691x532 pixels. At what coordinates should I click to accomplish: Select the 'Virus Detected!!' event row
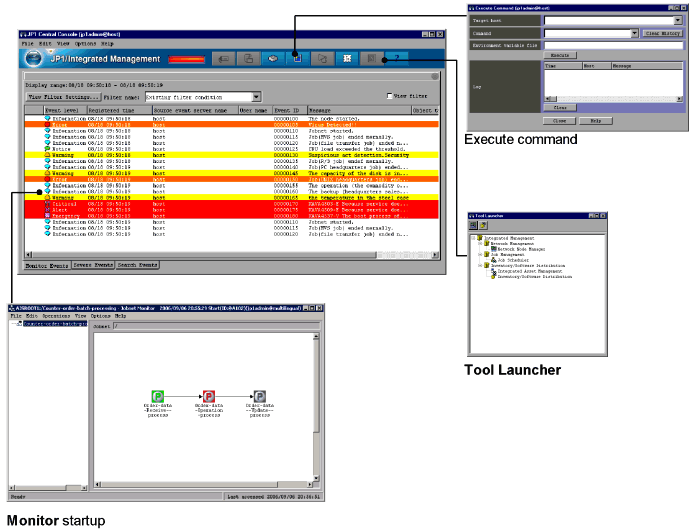[x=232, y=125]
